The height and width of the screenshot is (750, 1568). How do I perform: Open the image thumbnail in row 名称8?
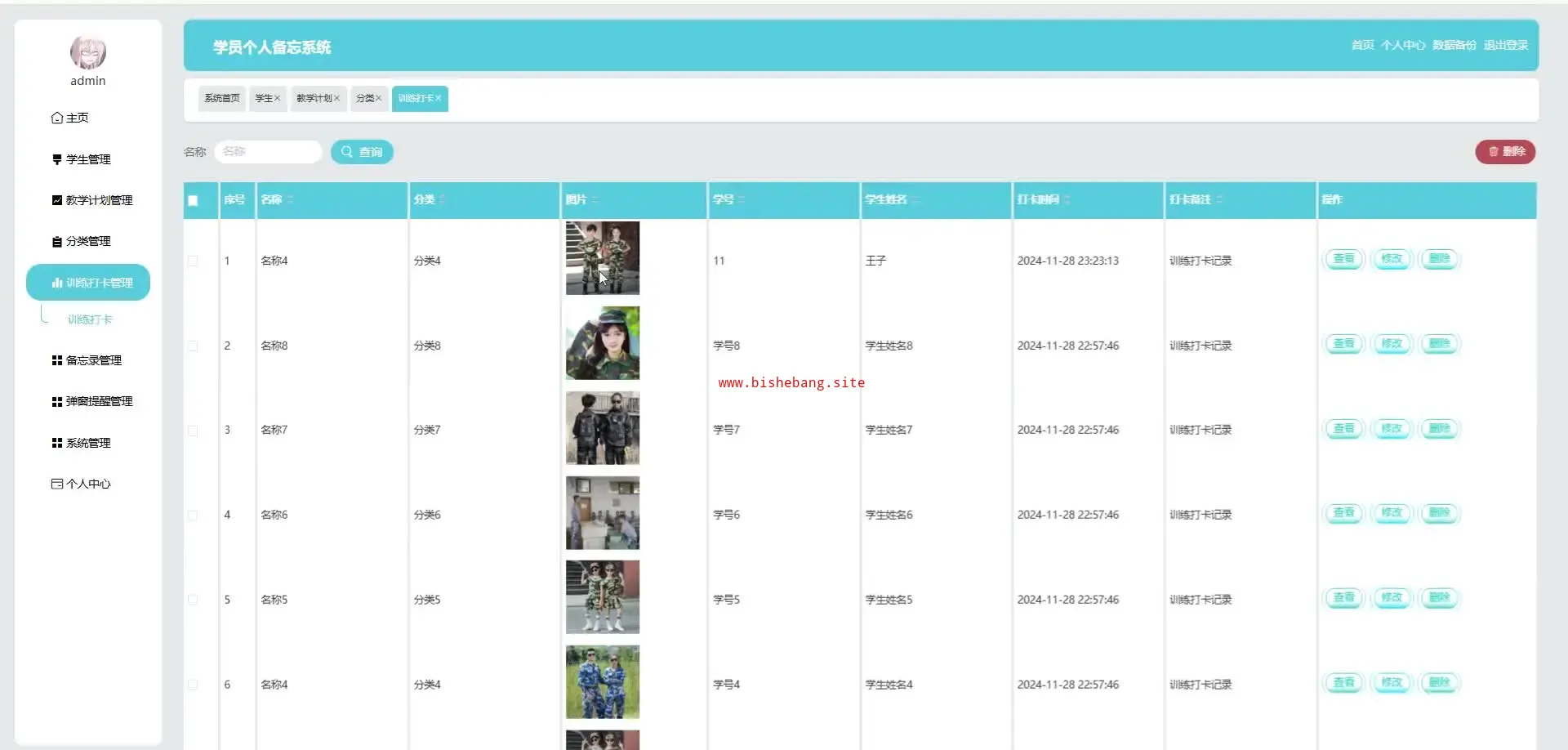coord(603,343)
